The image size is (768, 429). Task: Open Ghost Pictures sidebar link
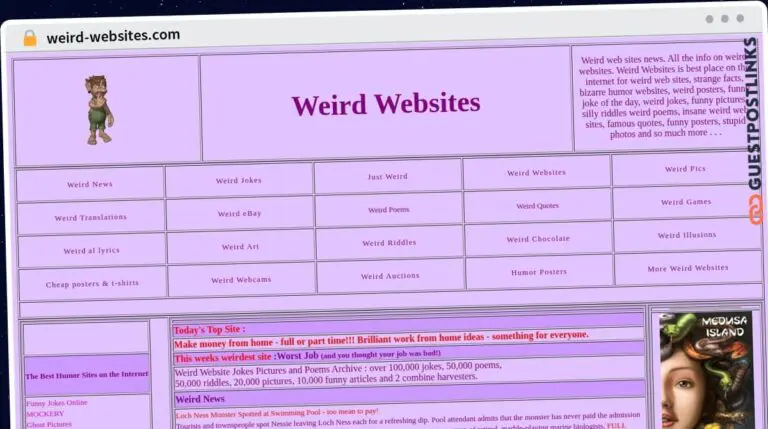(x=49, y=425)
